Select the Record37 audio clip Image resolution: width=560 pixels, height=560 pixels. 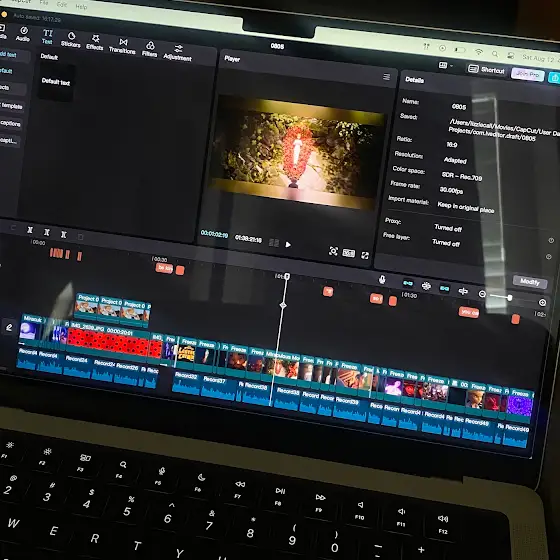[x=219, y=388]
